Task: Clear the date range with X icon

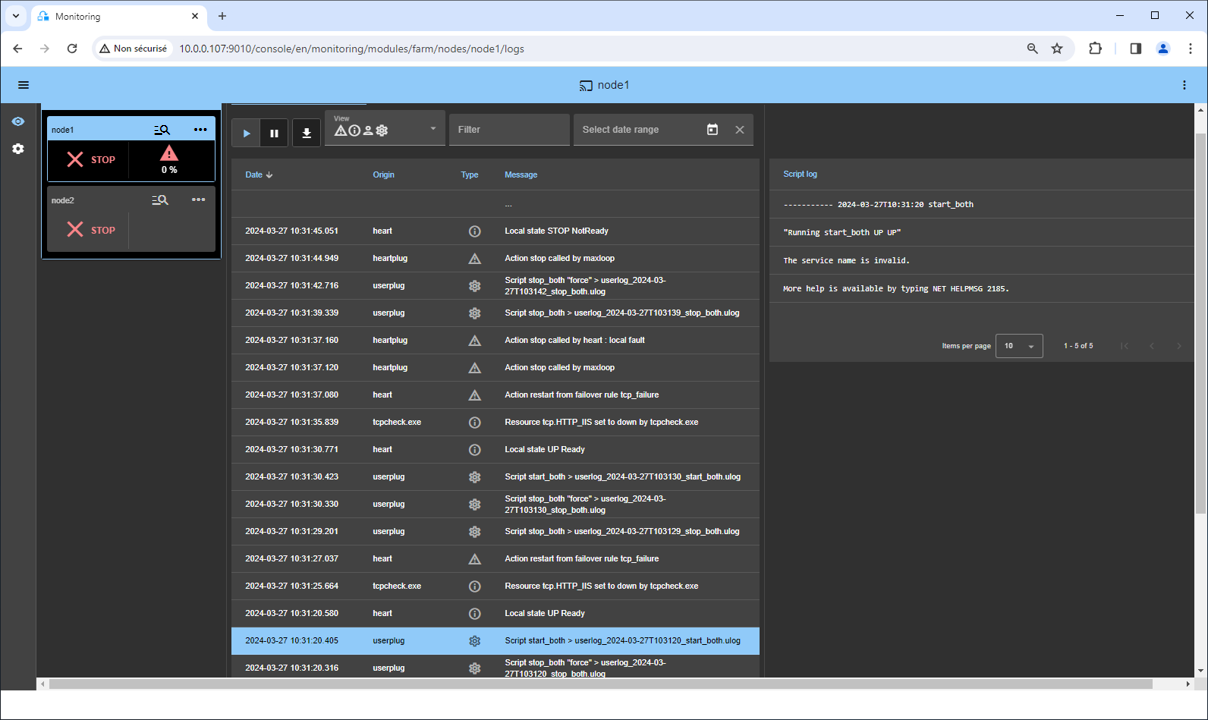Action: click(x=739, y=130)
